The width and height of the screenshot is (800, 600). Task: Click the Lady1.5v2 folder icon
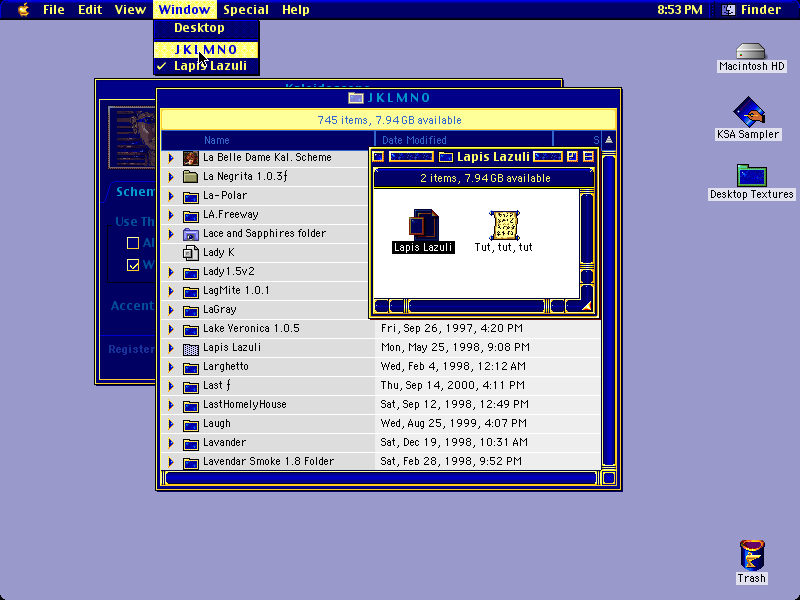[x=190, y=272]
